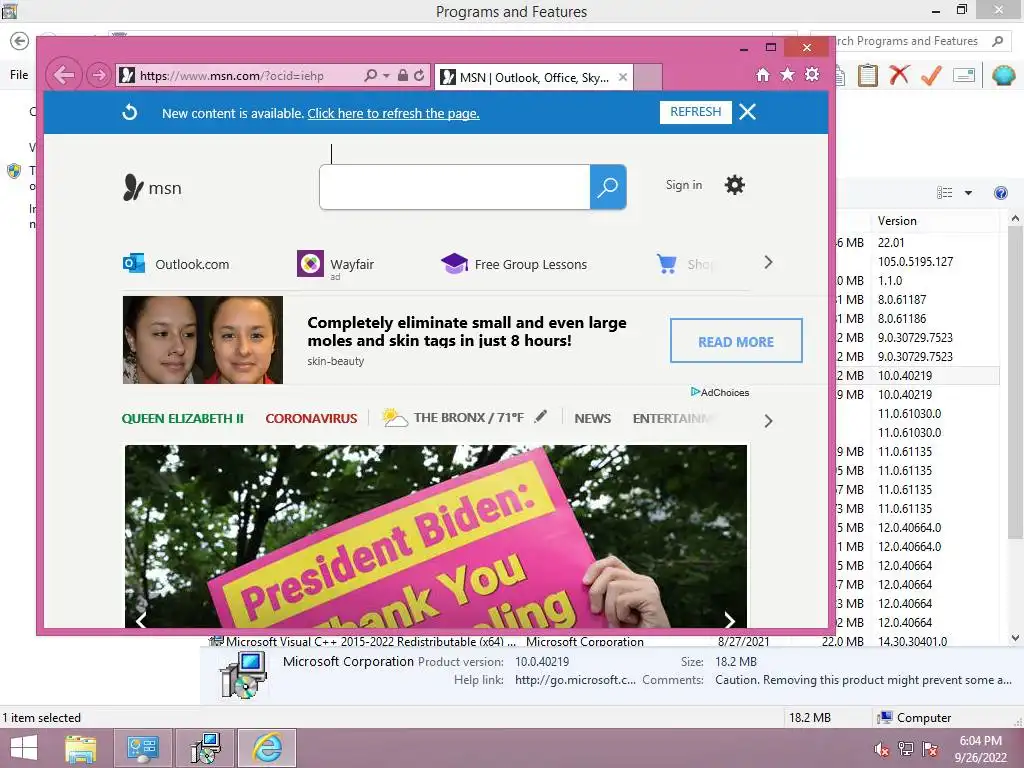Open the Windows Start button
This screenshot has width=1024, height=768.
coord(24,748)
